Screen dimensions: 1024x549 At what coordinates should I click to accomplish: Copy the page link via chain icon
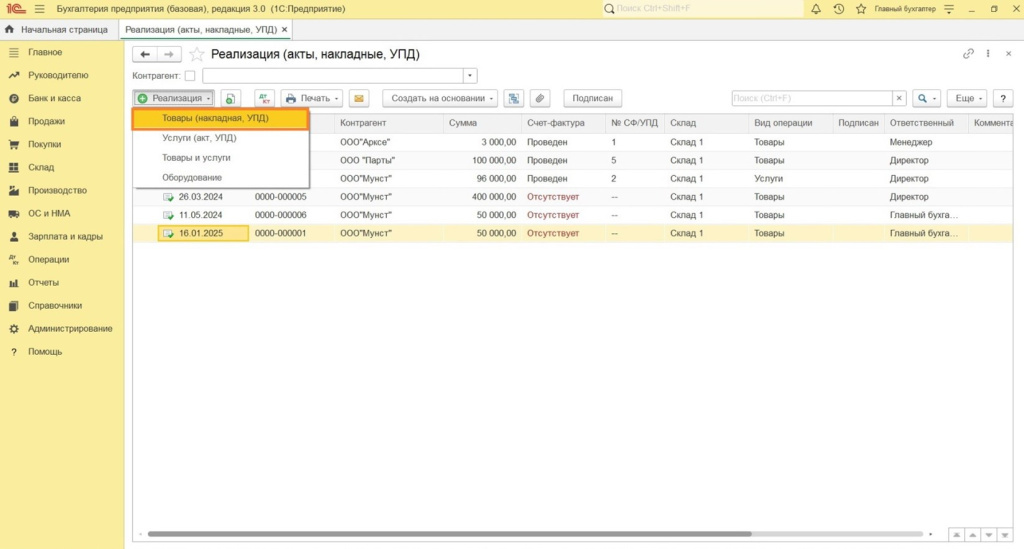coord(968,54)
